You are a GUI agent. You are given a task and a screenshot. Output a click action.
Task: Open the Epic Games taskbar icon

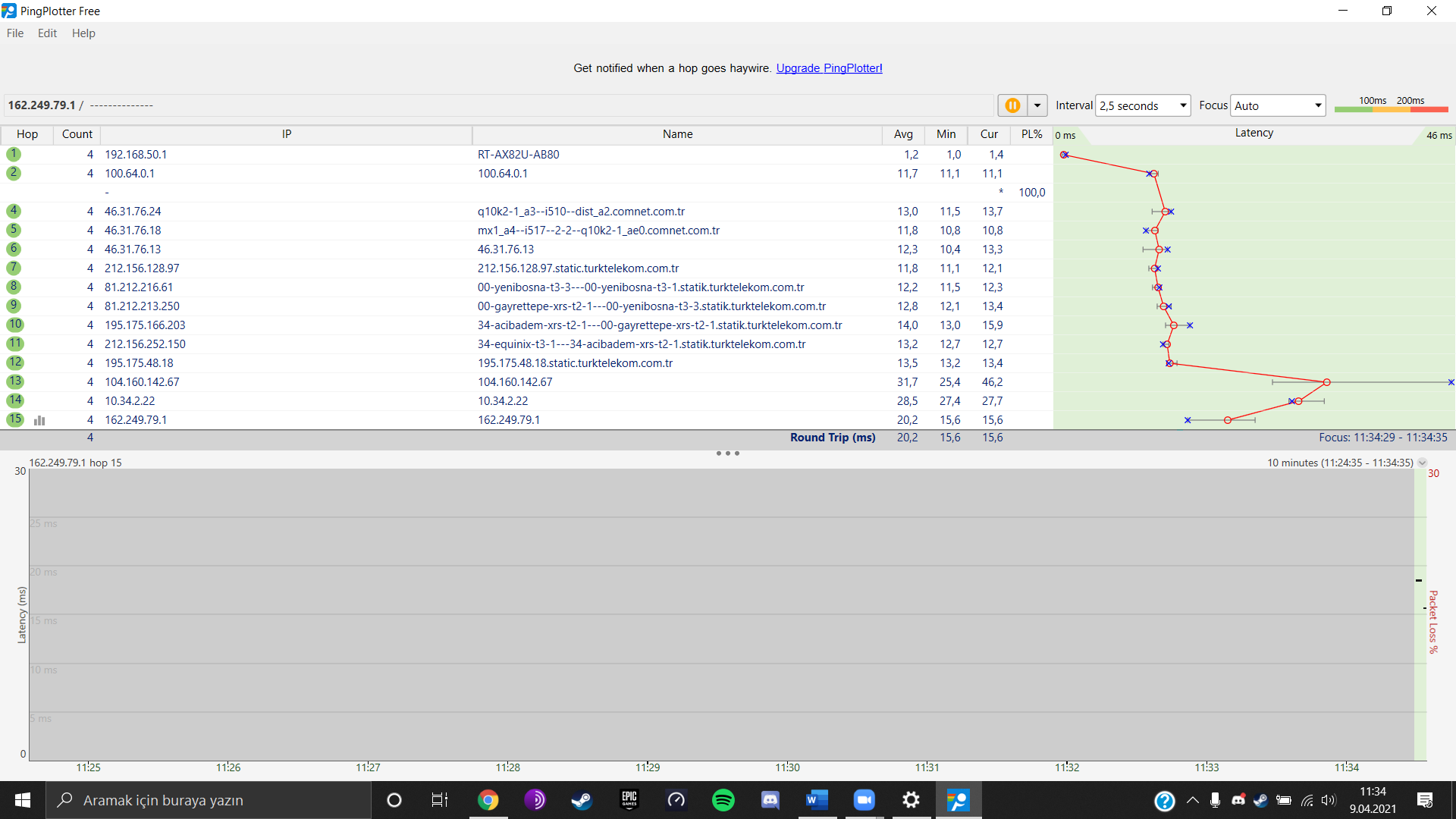coord(629,800)
